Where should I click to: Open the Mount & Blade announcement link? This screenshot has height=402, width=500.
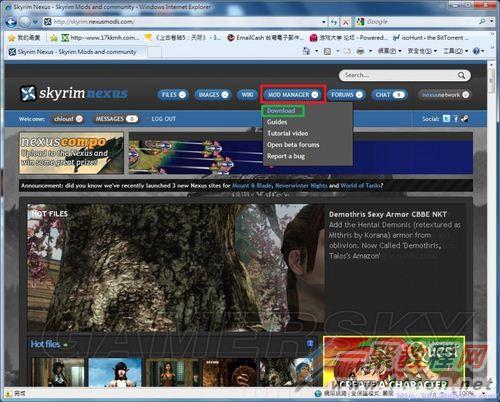point(252,186)
